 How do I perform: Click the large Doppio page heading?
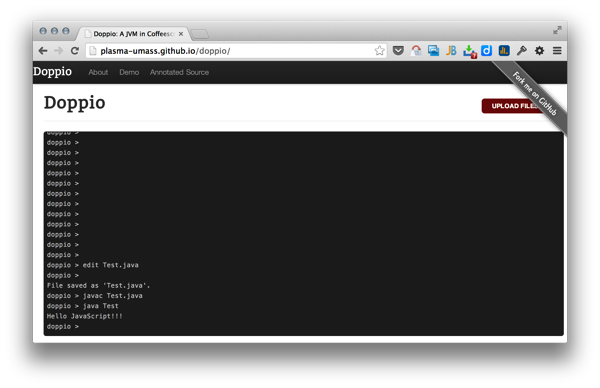[74, 103]
